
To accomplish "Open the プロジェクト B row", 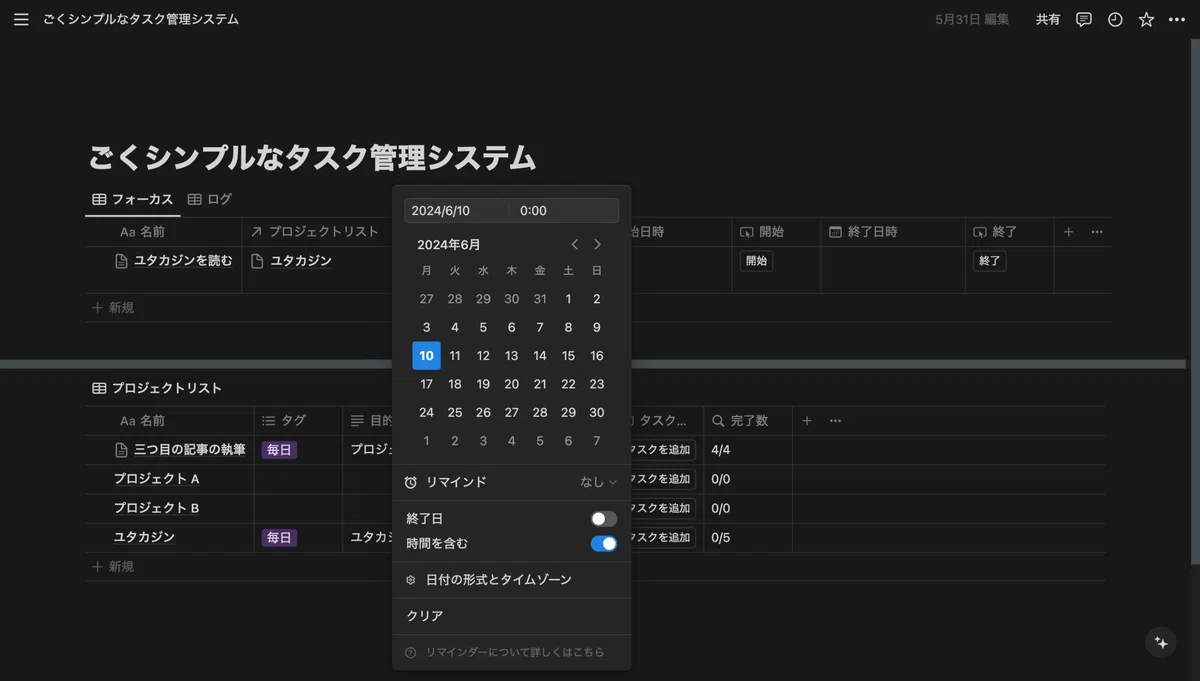I will tap(157, 508).
